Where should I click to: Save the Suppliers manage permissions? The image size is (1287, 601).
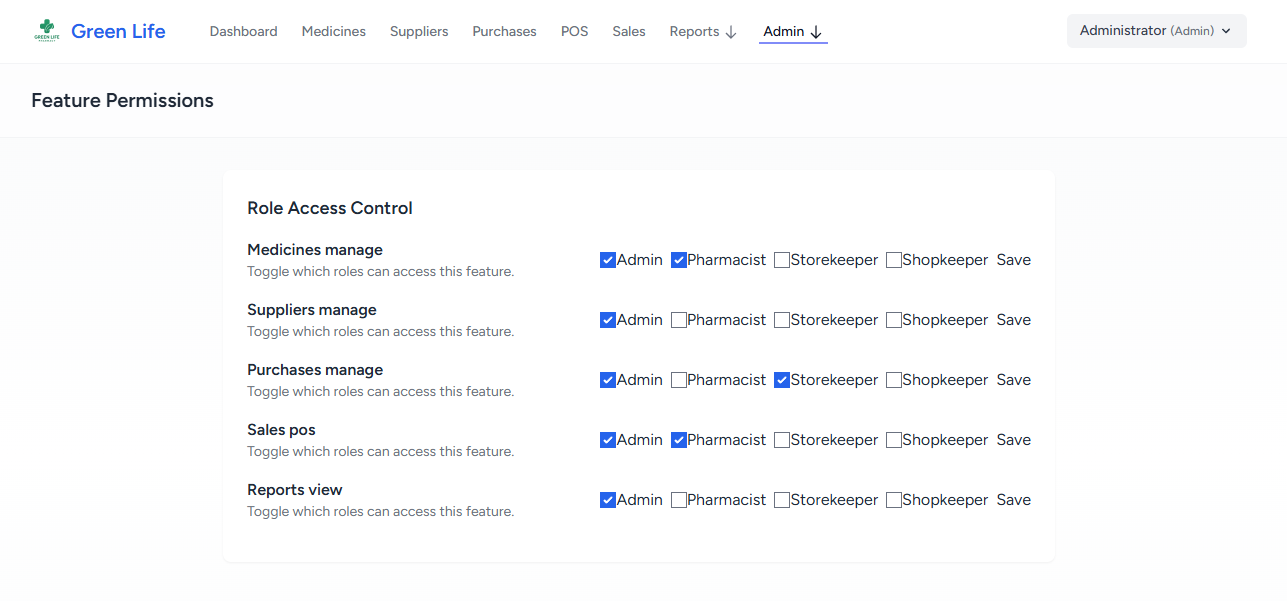[x=1013, y=319]
